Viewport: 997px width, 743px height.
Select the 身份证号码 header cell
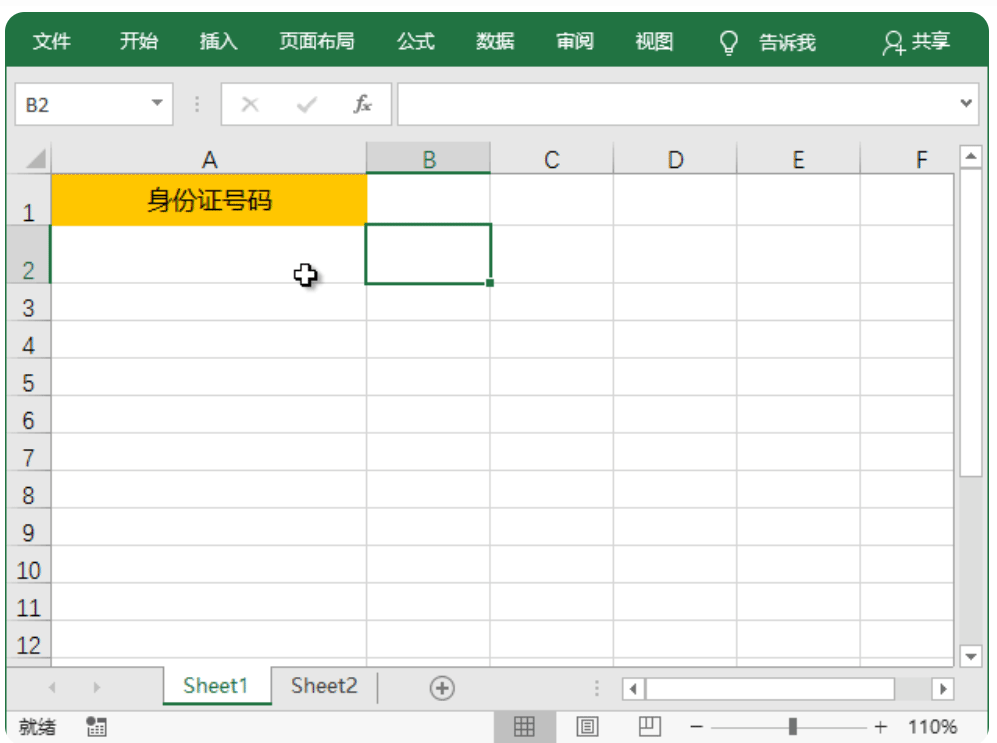[x=209, y=200]
